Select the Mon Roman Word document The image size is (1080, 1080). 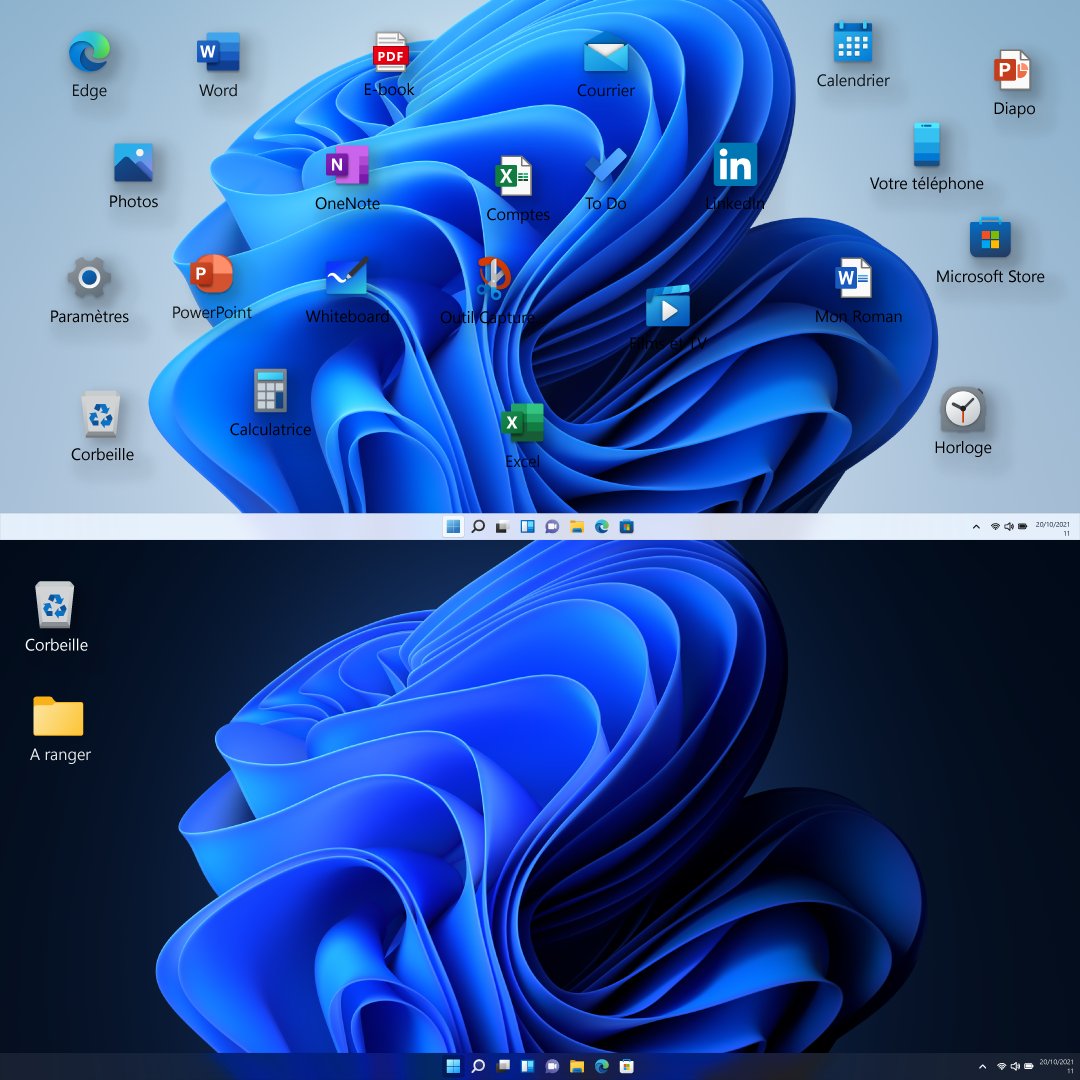tap(853, 278)
